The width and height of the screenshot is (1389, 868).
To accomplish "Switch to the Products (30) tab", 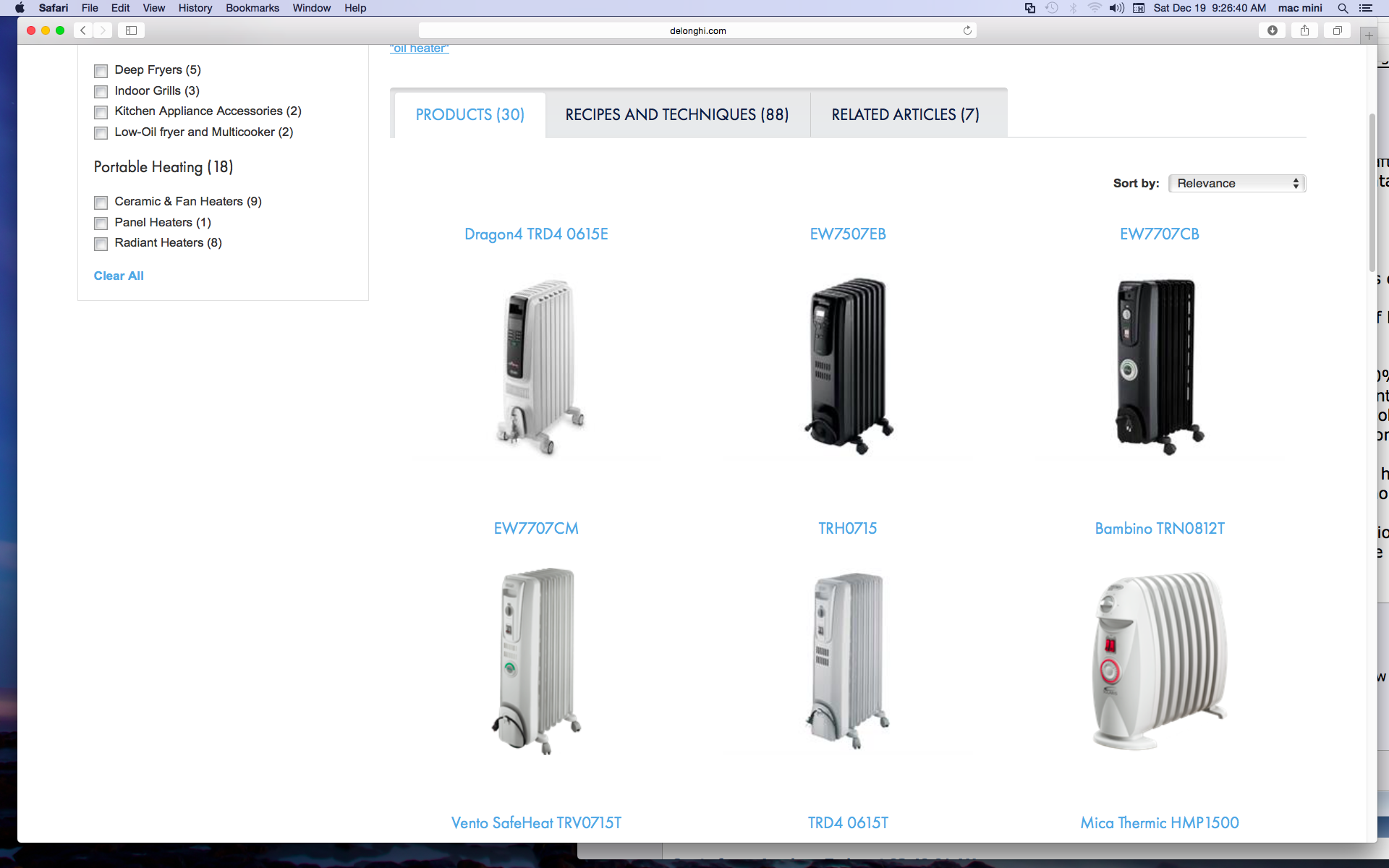I will coord(470,115).
